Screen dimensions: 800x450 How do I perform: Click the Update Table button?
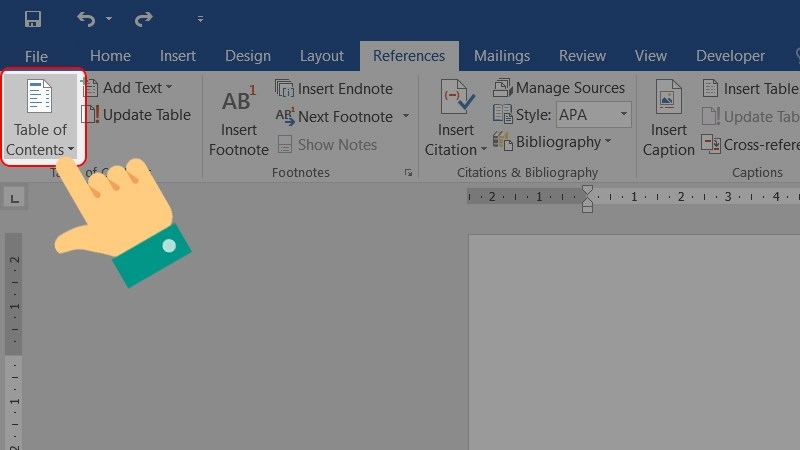[136, 115]
